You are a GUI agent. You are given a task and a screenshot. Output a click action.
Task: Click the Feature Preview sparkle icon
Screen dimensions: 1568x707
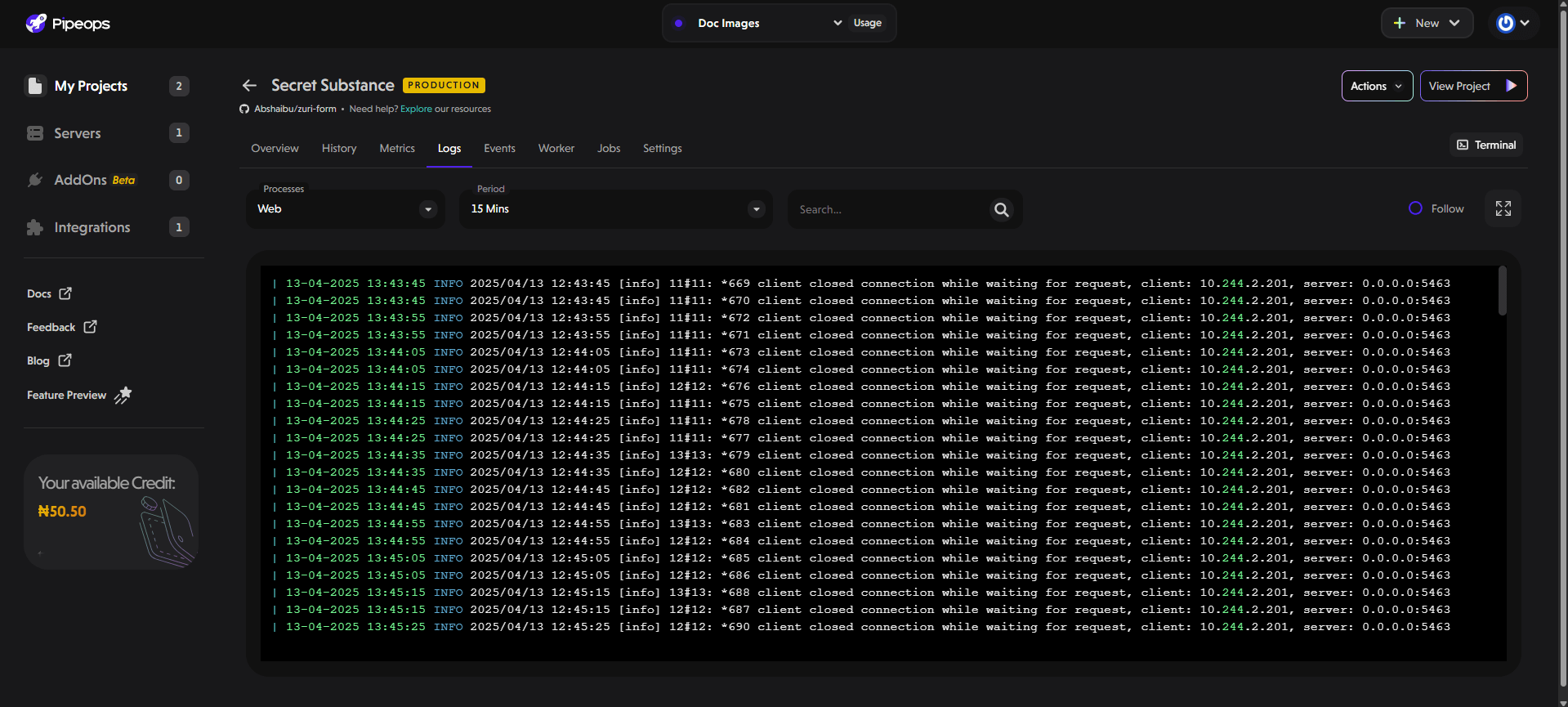pos(123,395)
